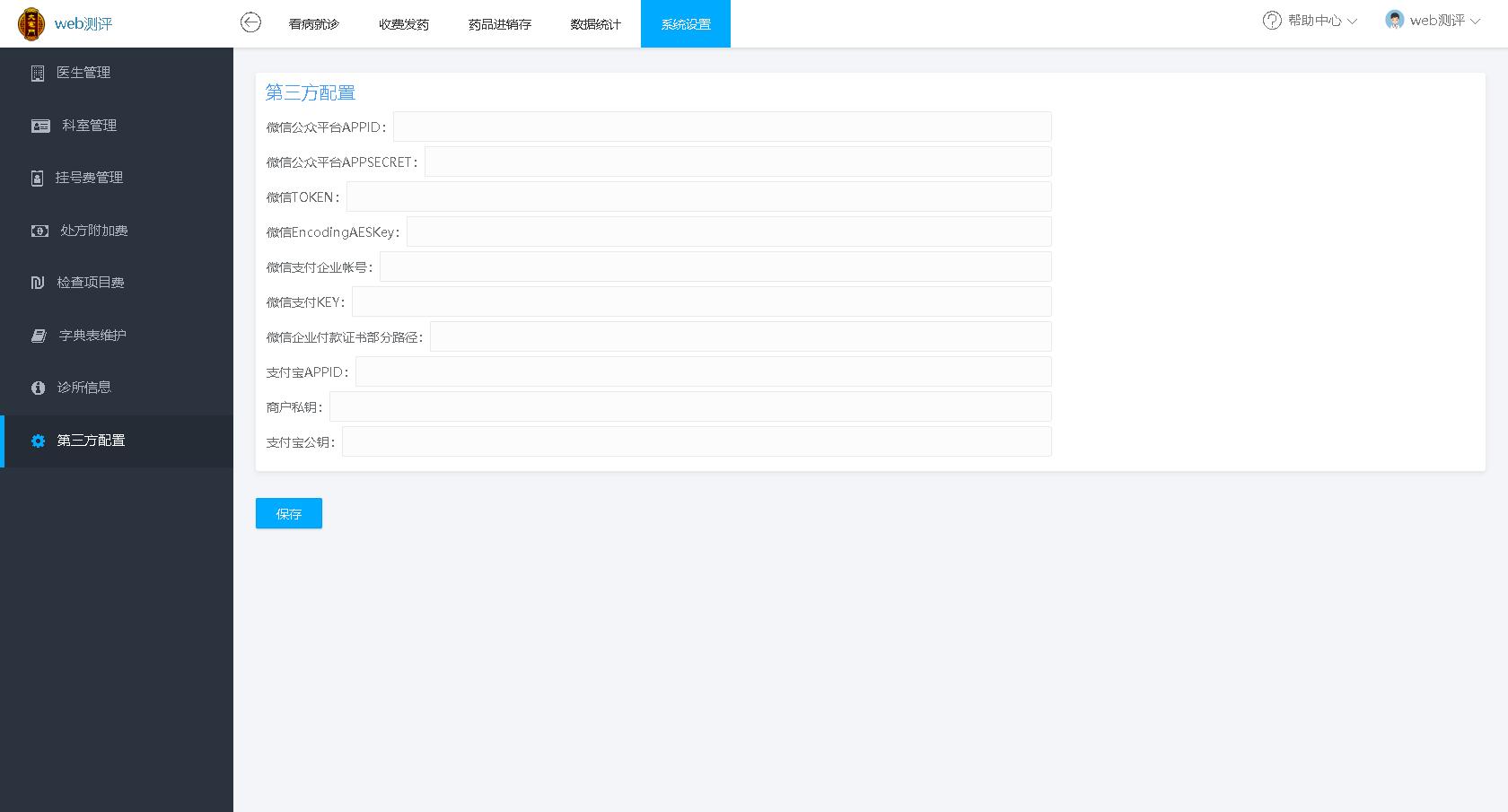Click the help question mark icon
This screenshot has height=812, width=1508.
tap(1272, 21)
